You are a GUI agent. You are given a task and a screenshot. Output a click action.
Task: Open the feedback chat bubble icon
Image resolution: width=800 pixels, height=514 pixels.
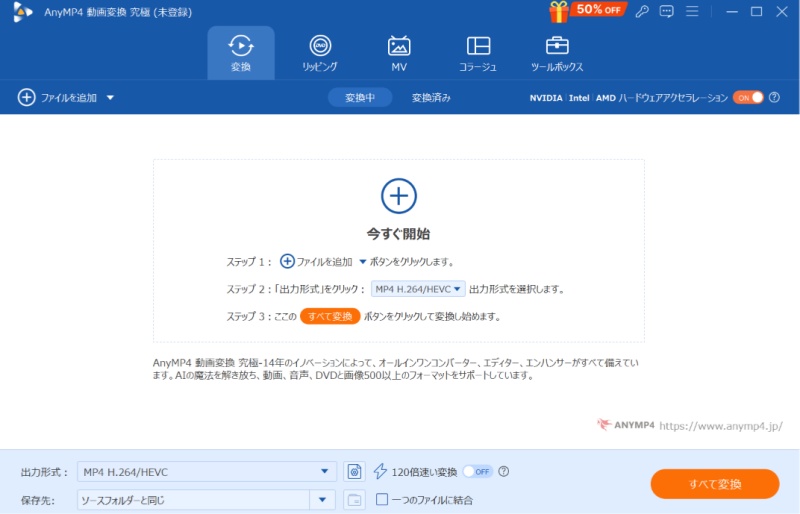pos(666,11)
